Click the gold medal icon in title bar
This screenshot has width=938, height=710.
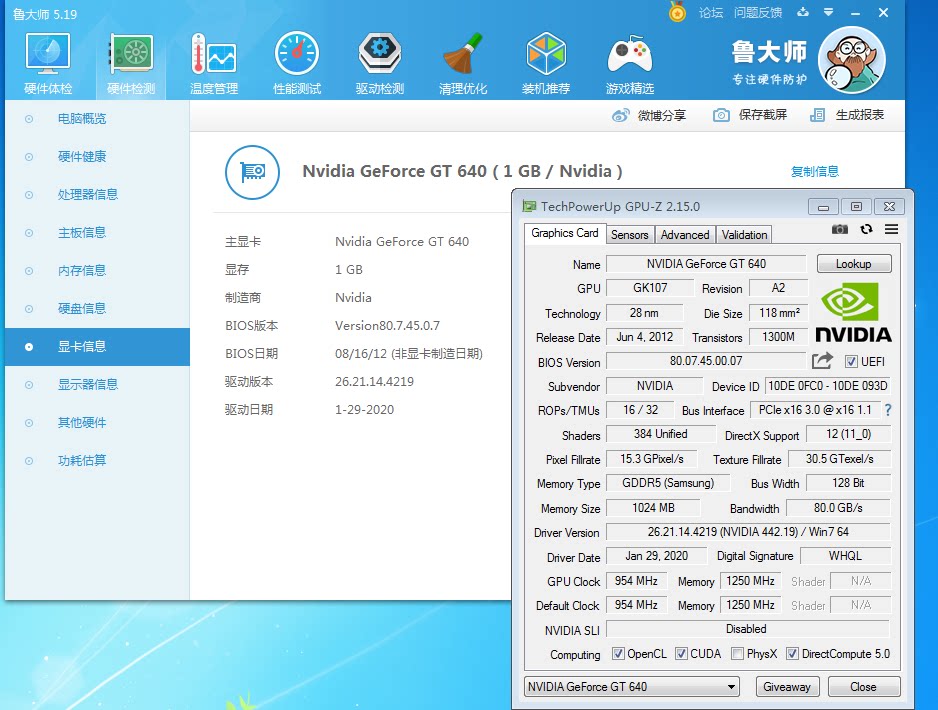click(677, 12)
